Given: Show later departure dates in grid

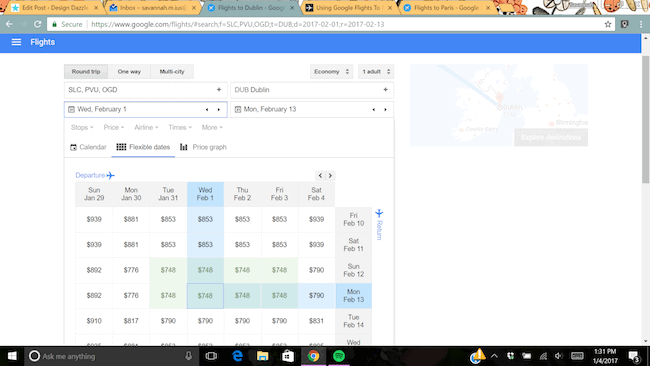Looking at the screenshot, I should click(x=330, y=175).
